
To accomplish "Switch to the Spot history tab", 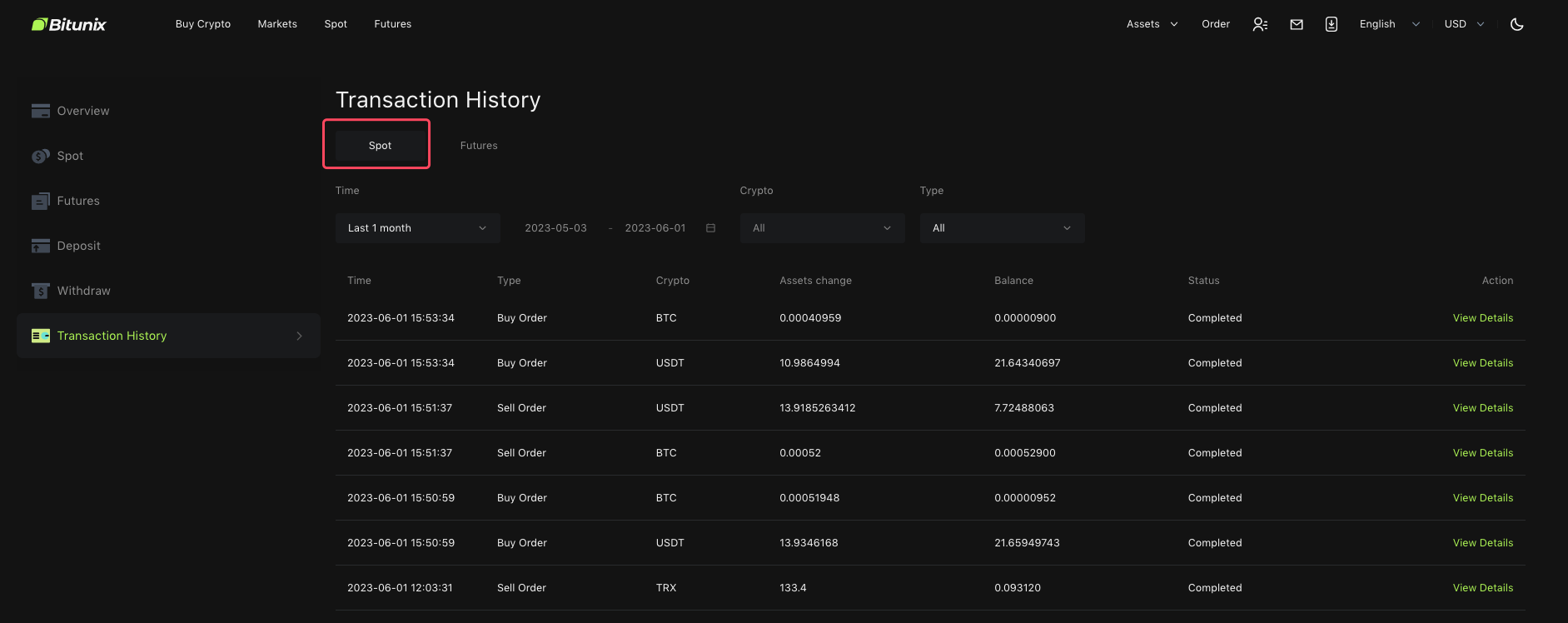I will (x=380, y=145).
